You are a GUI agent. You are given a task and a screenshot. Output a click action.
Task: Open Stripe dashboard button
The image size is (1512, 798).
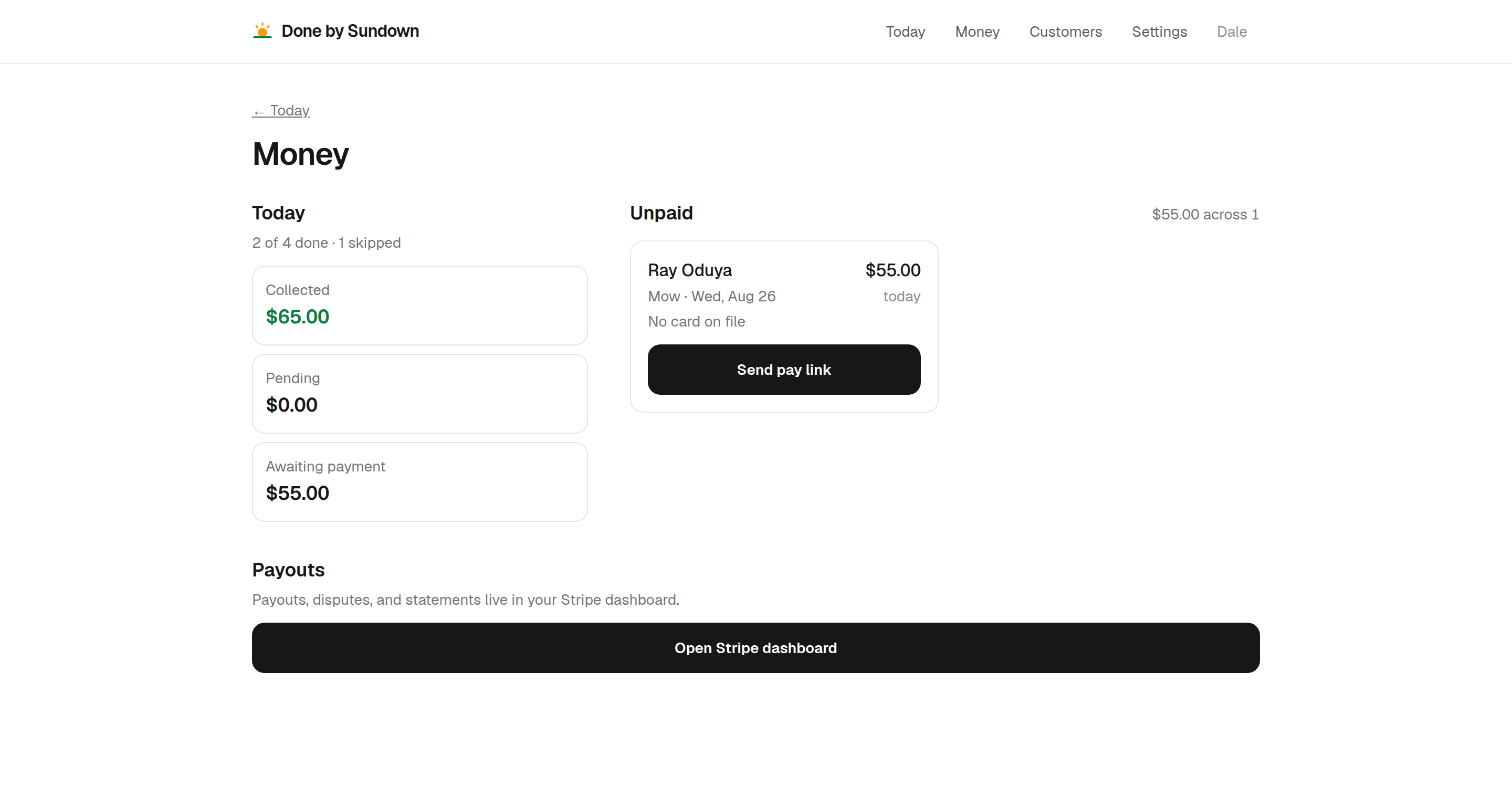(x=755, y=648)
